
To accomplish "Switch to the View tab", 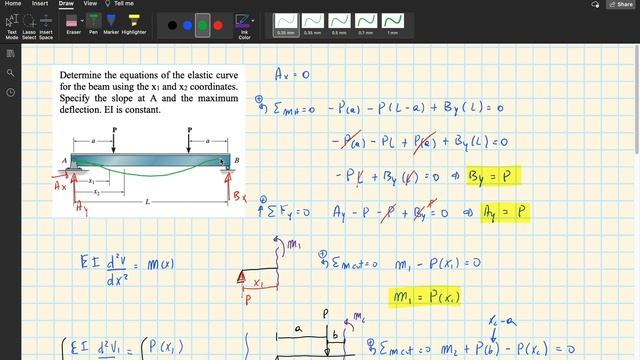I will click(x=90, y=3).
